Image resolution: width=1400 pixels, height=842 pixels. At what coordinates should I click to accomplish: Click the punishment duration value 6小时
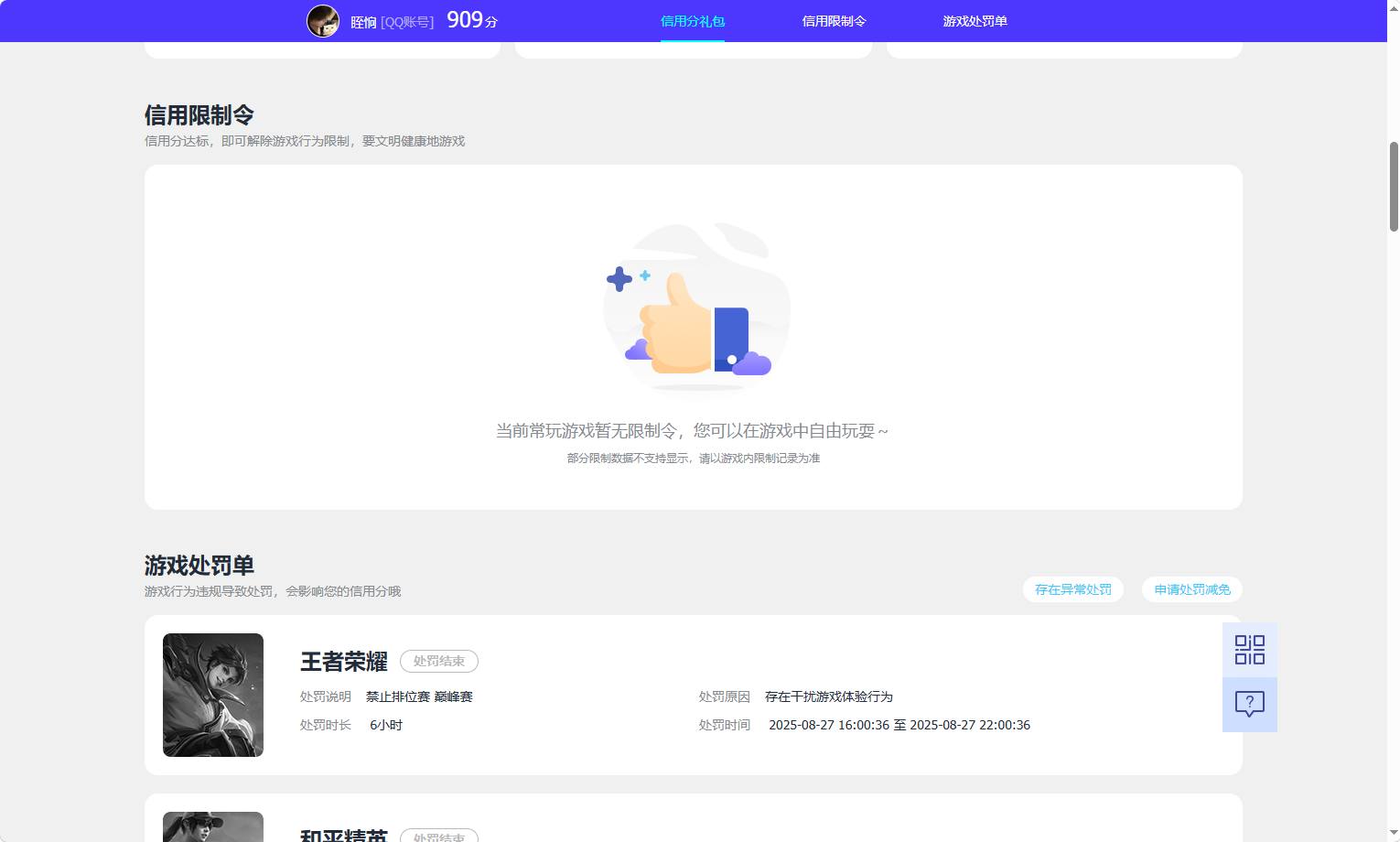click(x=386, y=725)
